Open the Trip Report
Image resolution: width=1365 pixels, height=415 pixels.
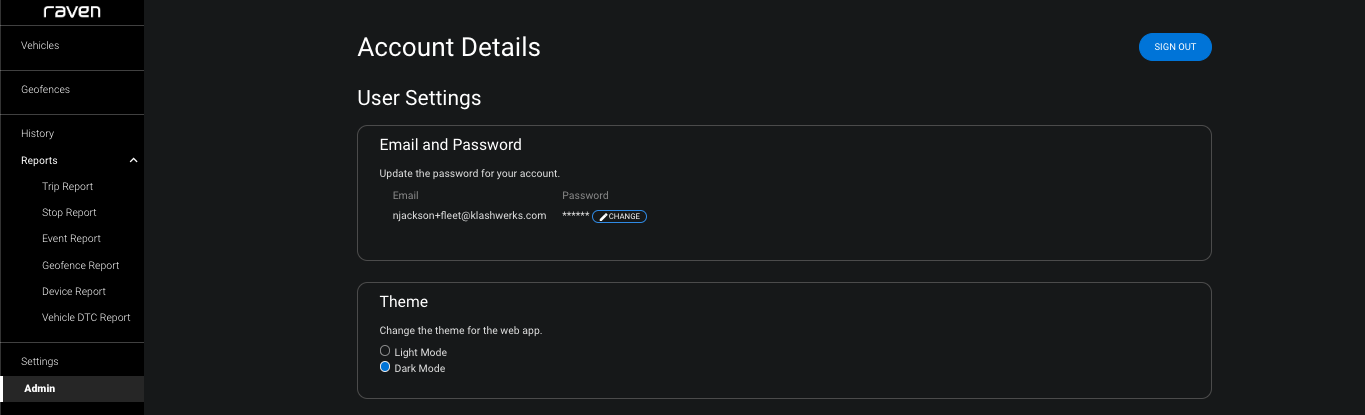(x=68, y=186)
